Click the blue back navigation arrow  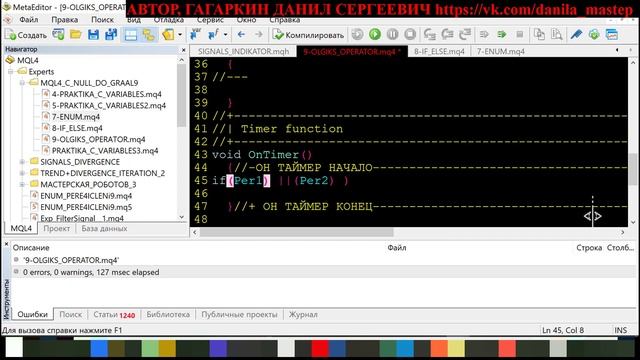point(241,35)
